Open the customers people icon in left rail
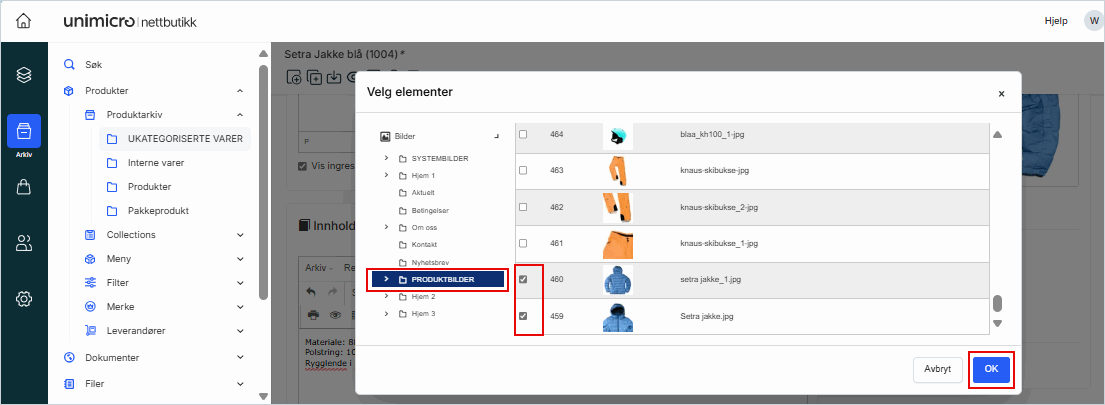Viewport: 1105px width, 405px height. [x=24, y=242]
